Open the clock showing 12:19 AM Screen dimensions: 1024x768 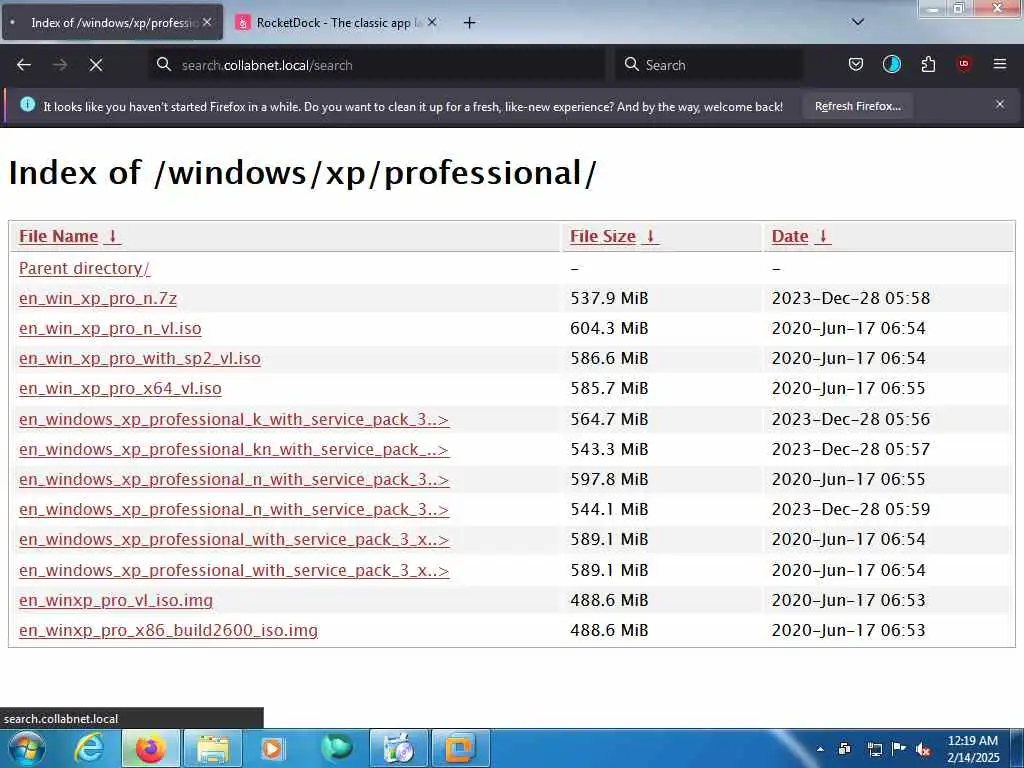tap(973, 749)
